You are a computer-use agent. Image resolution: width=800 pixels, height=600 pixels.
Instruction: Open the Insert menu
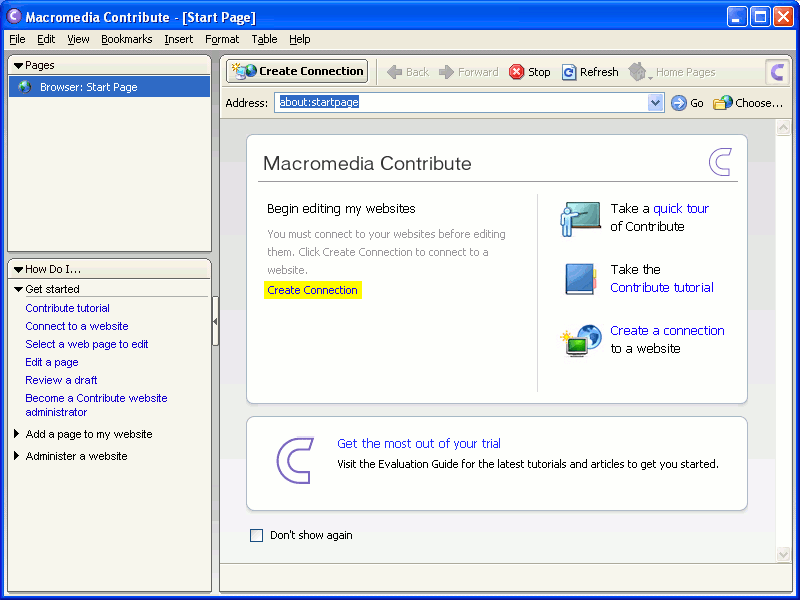(x=179, y=39)
